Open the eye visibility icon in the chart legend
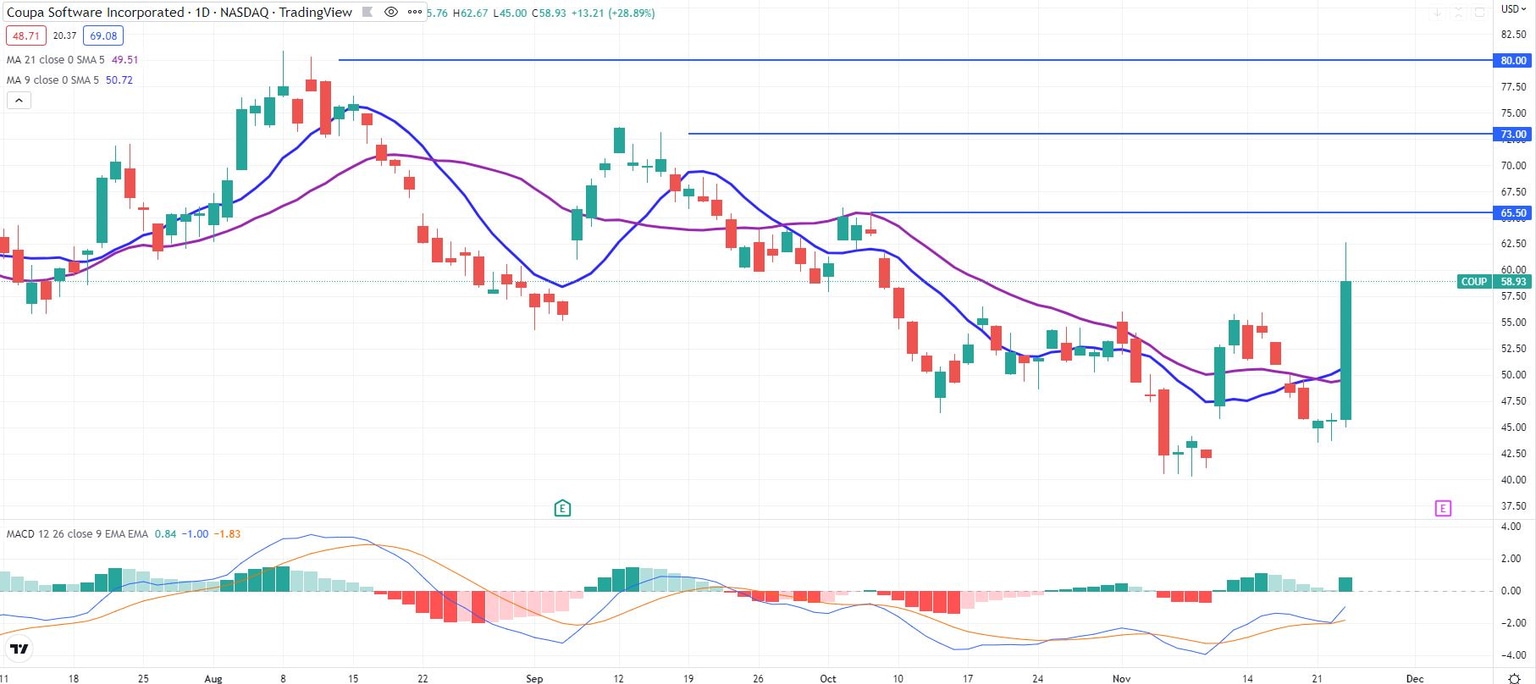1536x684 pixels. point(390,12)
